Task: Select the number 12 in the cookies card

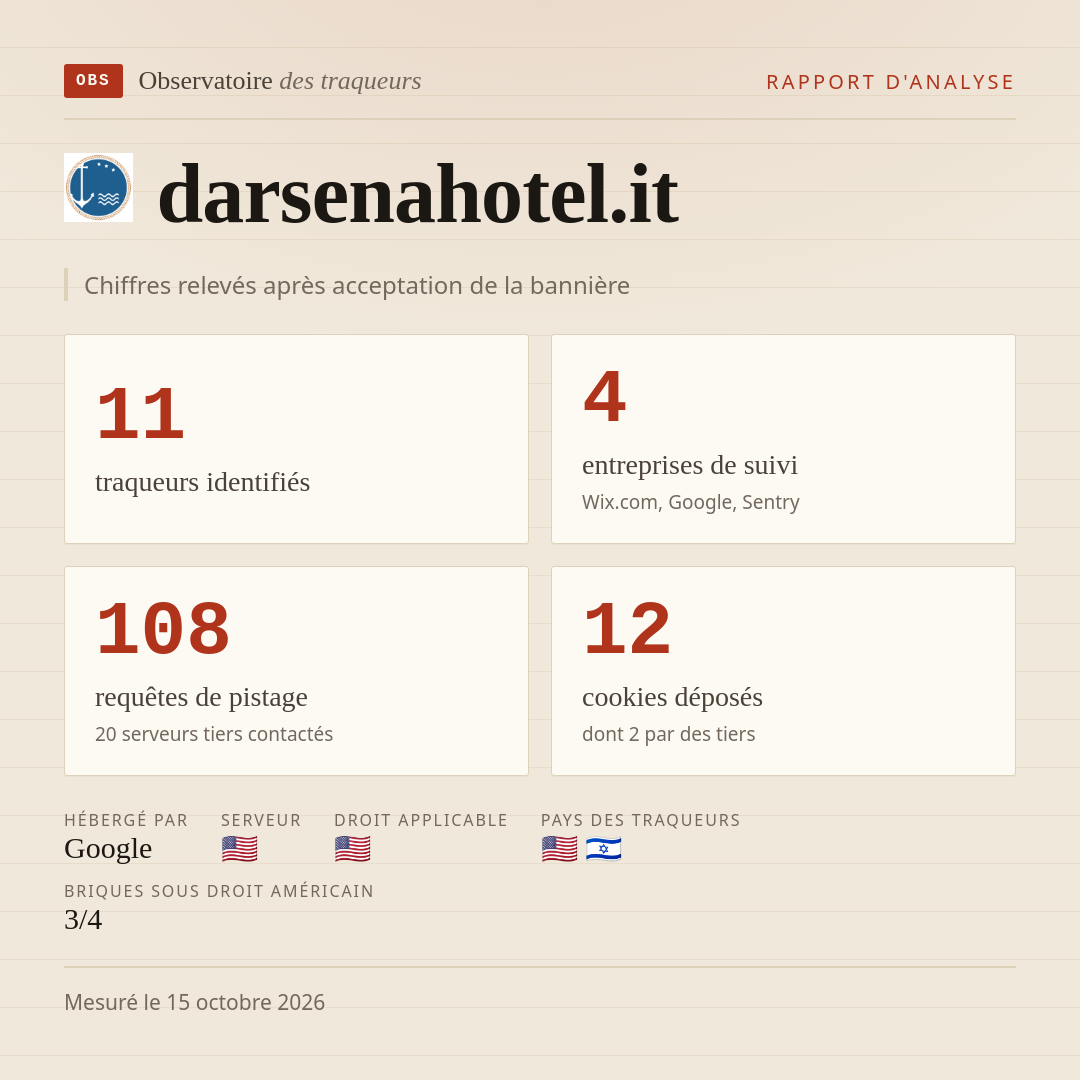Action: click(627, 629)
